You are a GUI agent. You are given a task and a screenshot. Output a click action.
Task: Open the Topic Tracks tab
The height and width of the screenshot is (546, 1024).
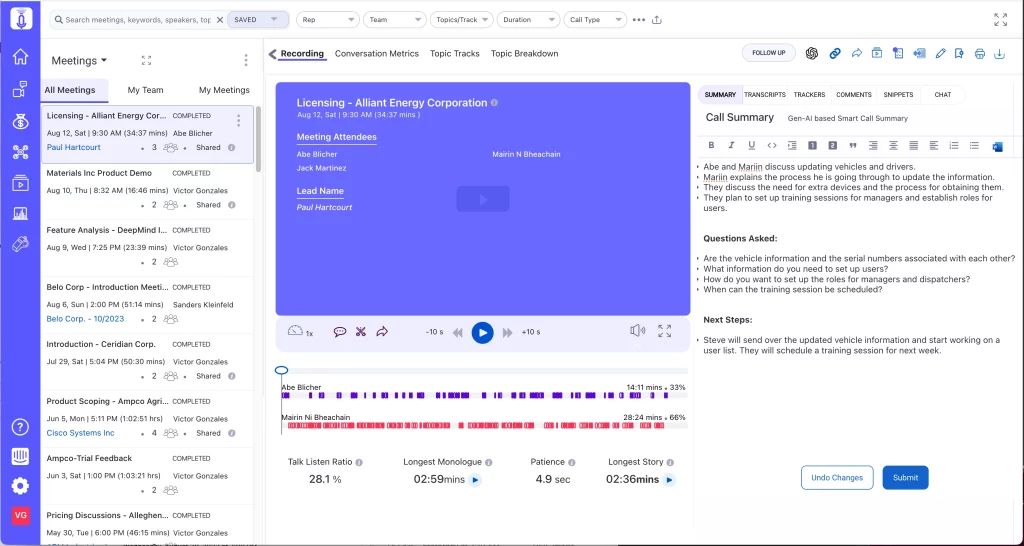[x=455, y=54]
